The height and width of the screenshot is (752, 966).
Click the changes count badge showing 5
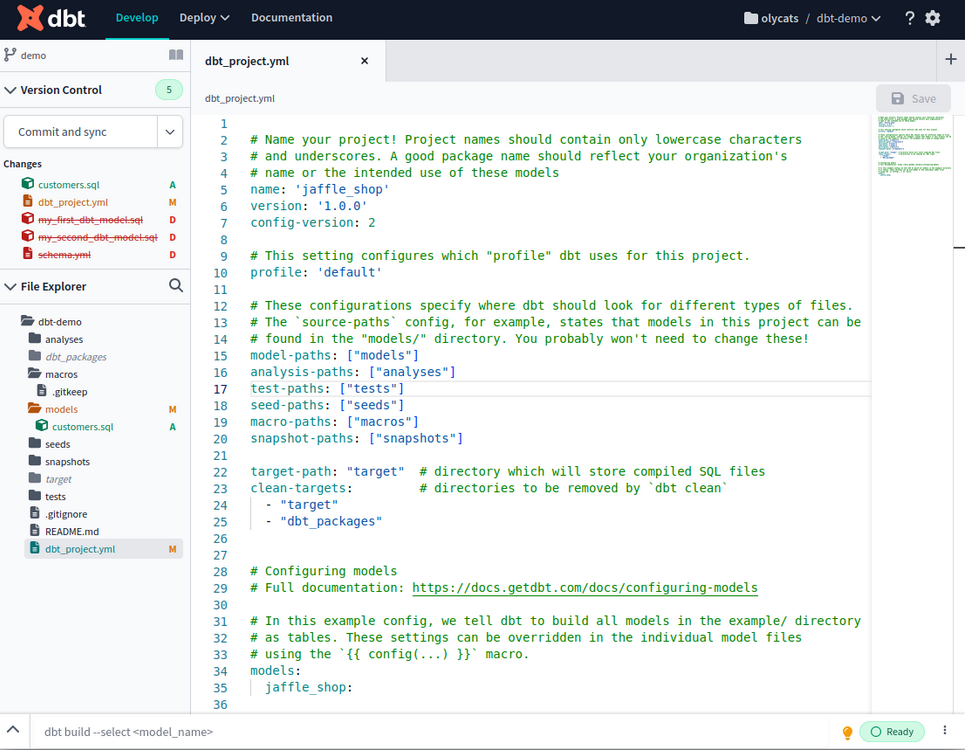coord(169,90)
